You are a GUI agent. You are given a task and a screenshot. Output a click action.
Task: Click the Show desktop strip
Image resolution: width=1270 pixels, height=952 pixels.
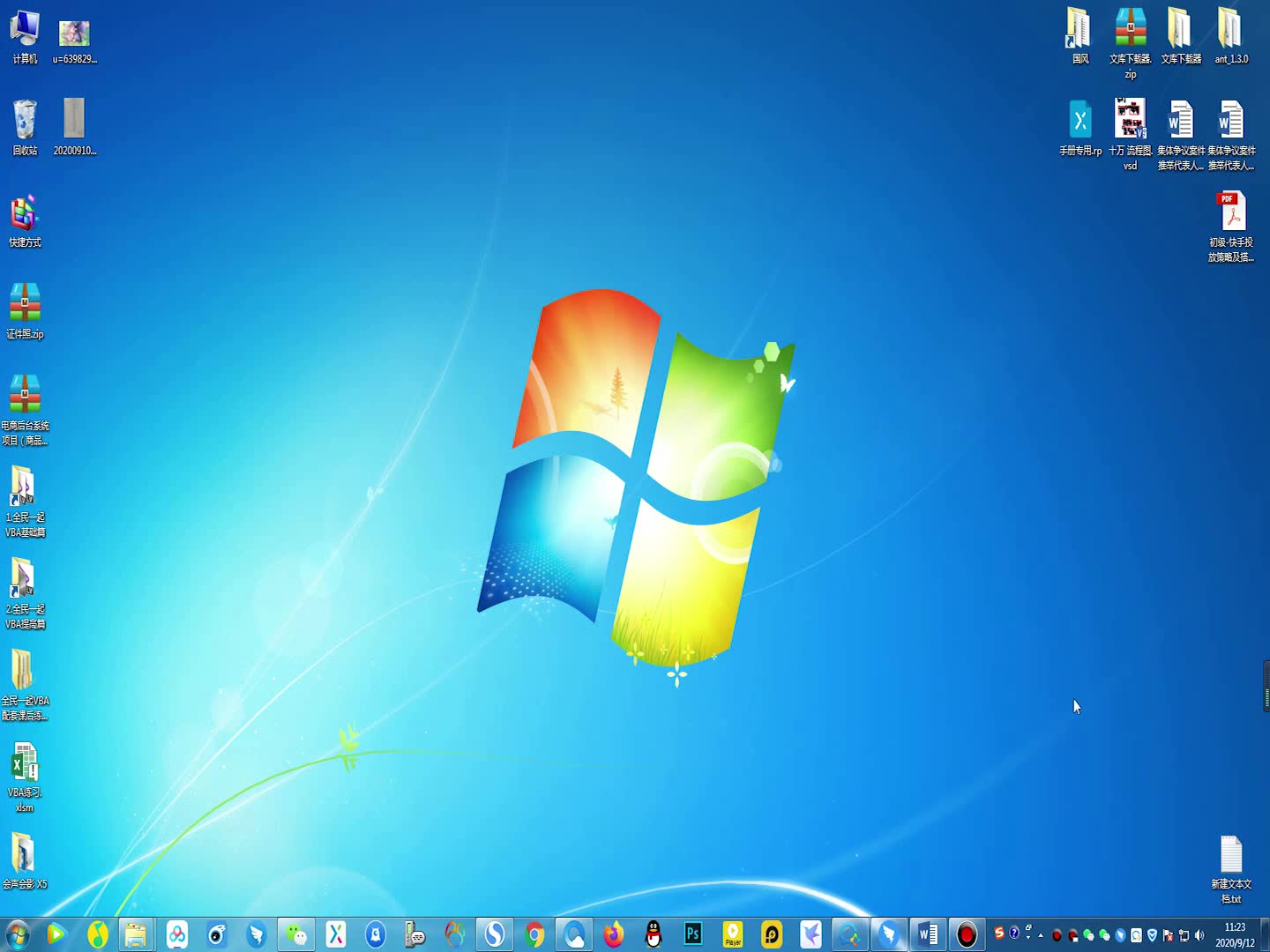[x=1265, y=934]
